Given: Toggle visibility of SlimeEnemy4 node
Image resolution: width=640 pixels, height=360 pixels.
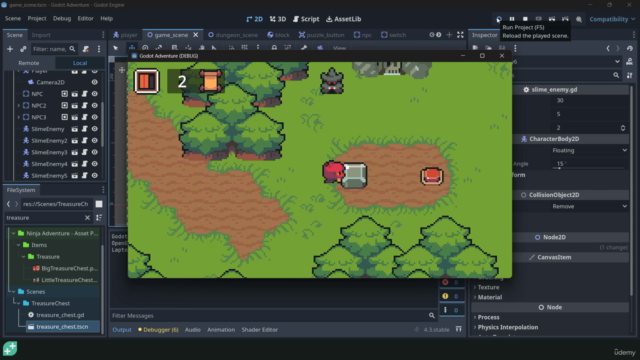Looking at the screenshot, I should [95, 164].
